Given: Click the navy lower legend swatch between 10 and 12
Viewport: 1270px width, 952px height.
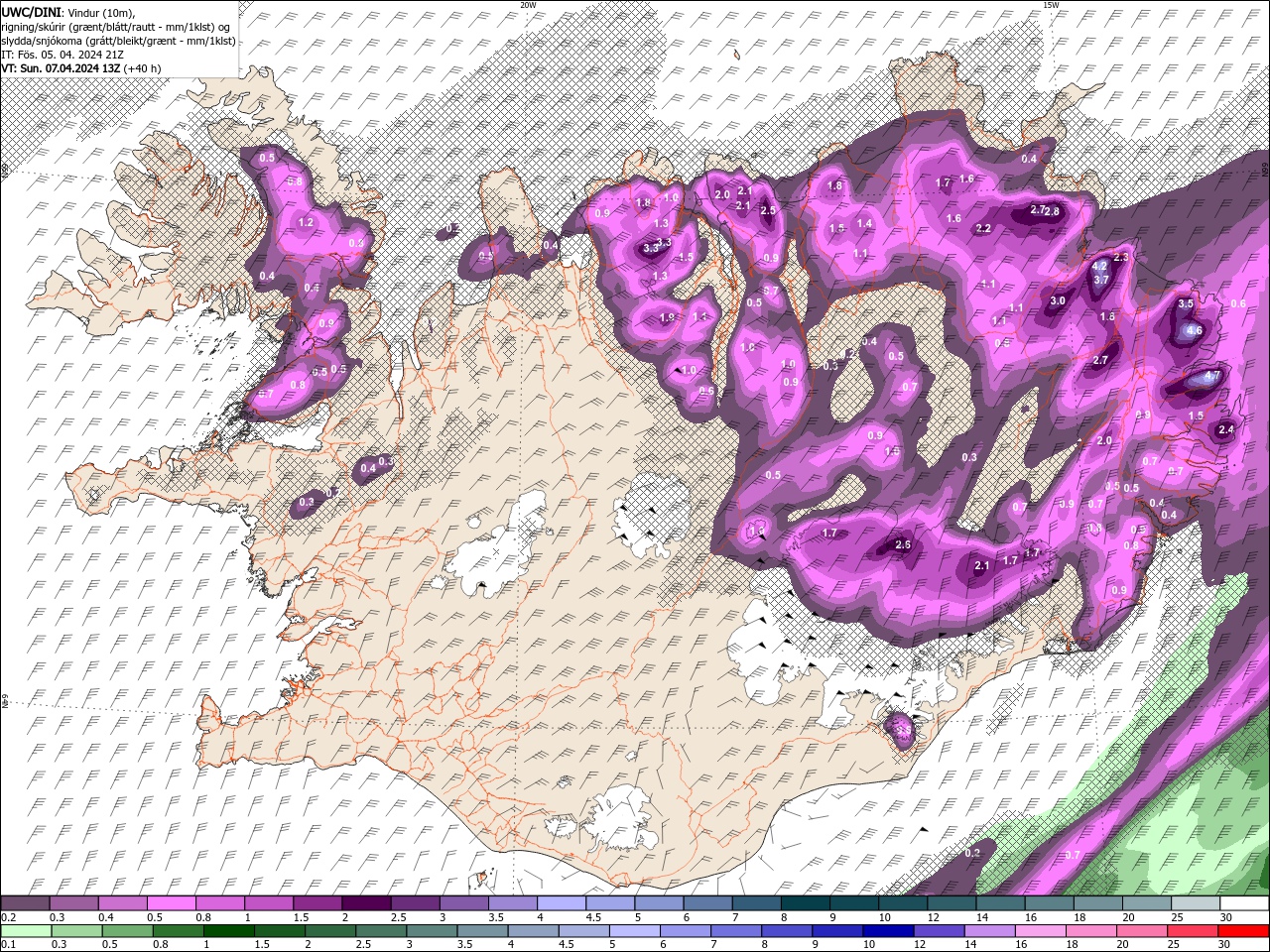Looking at the screenshot, I should (888, 932).
